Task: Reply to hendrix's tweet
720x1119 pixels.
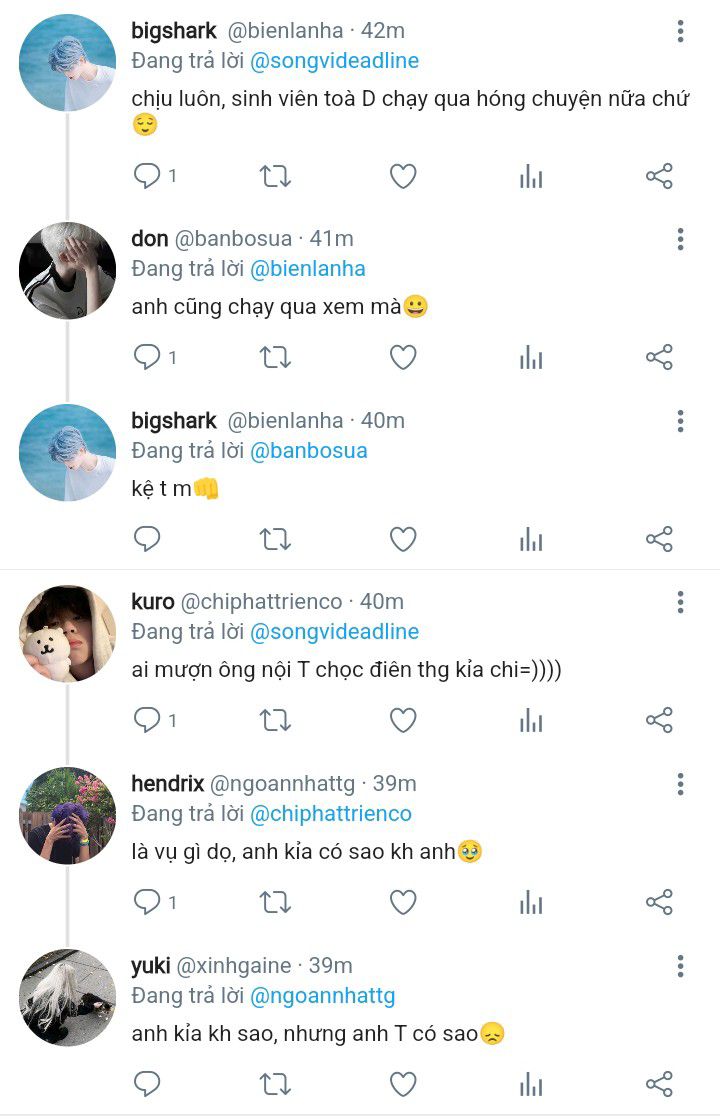Action: click(148, 903)
